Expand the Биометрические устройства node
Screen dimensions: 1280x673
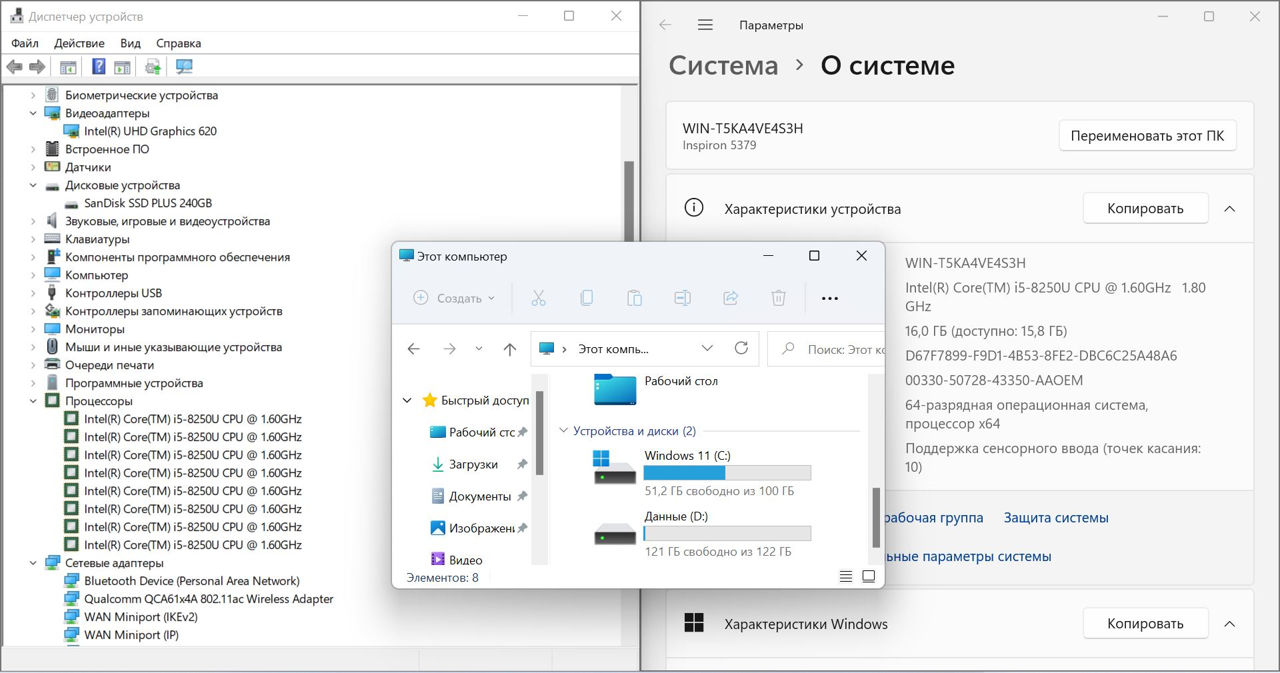click(x=33, y=95)
